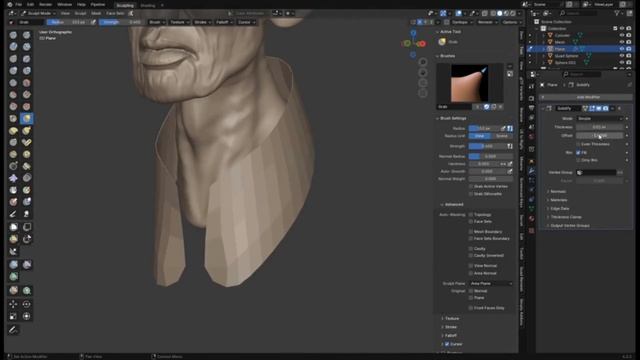Viewport: 640px width, 360px height.
Task: Click the grab brush preview thumbnail
Action: pyautogui.click(x=469, y=83)
